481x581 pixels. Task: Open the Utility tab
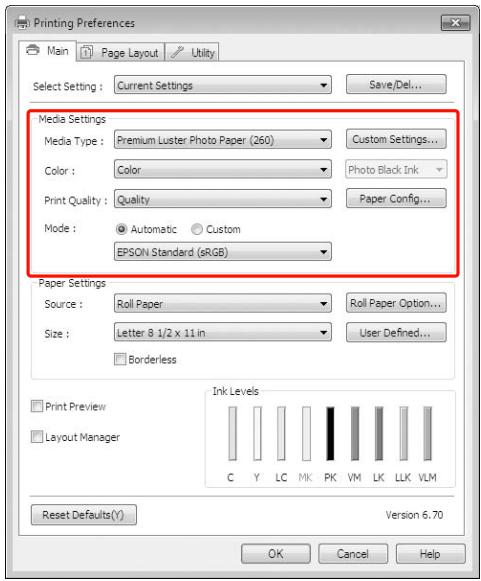tap(192, 52)
